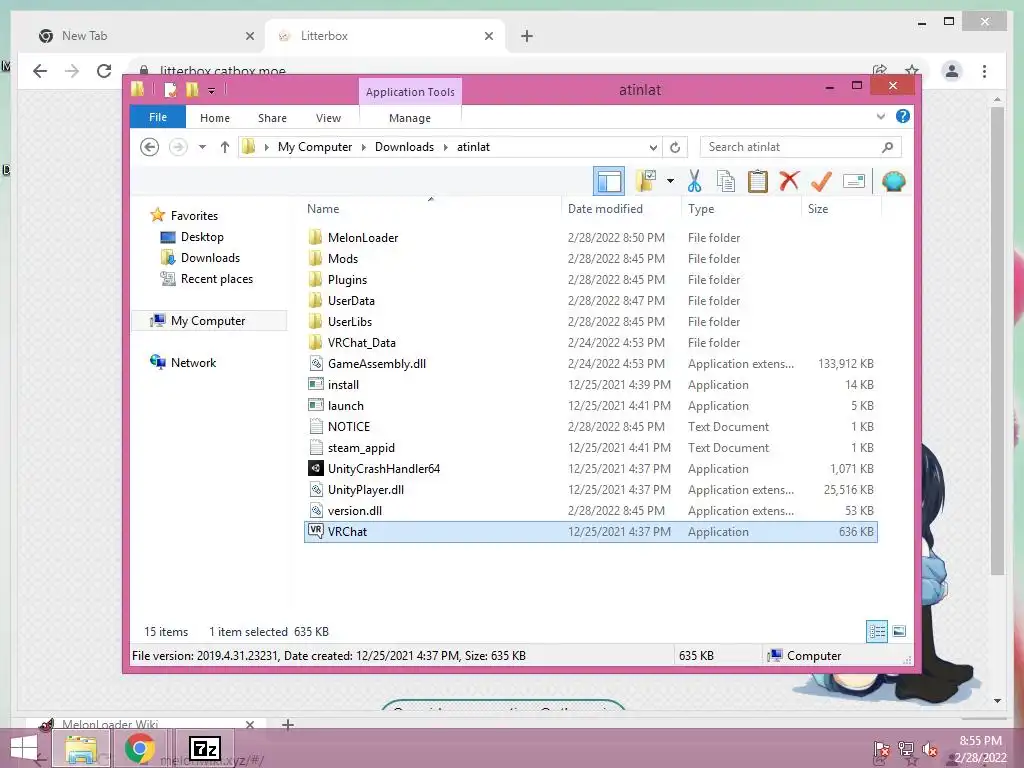Open the recent locations dropdown arrow
Image resolution: width=1024 pixels, height=768 pixels.
[x=202, y=147]
